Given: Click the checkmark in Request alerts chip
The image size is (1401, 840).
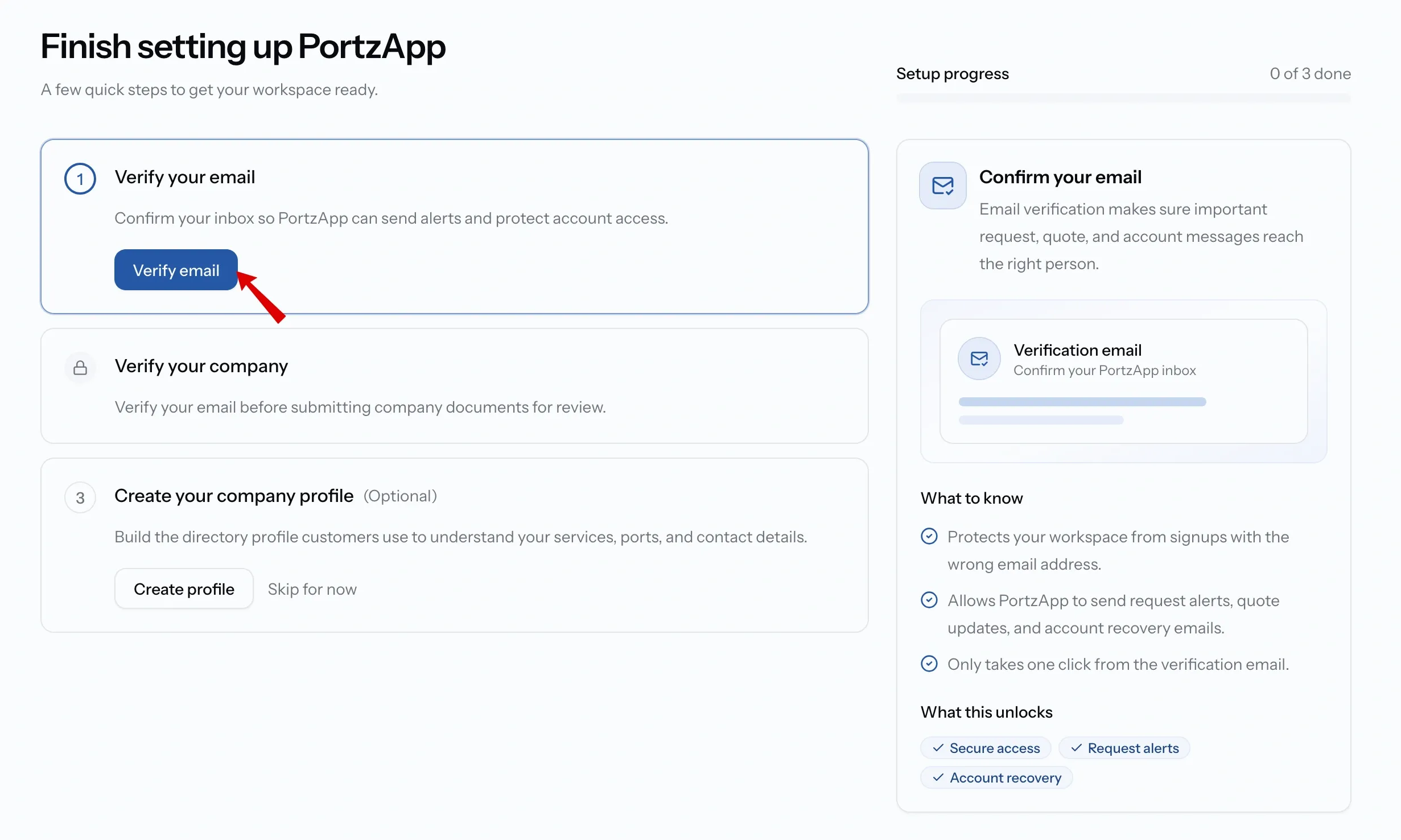Looking at the screenshot, I should click(x=1077, y=748).
